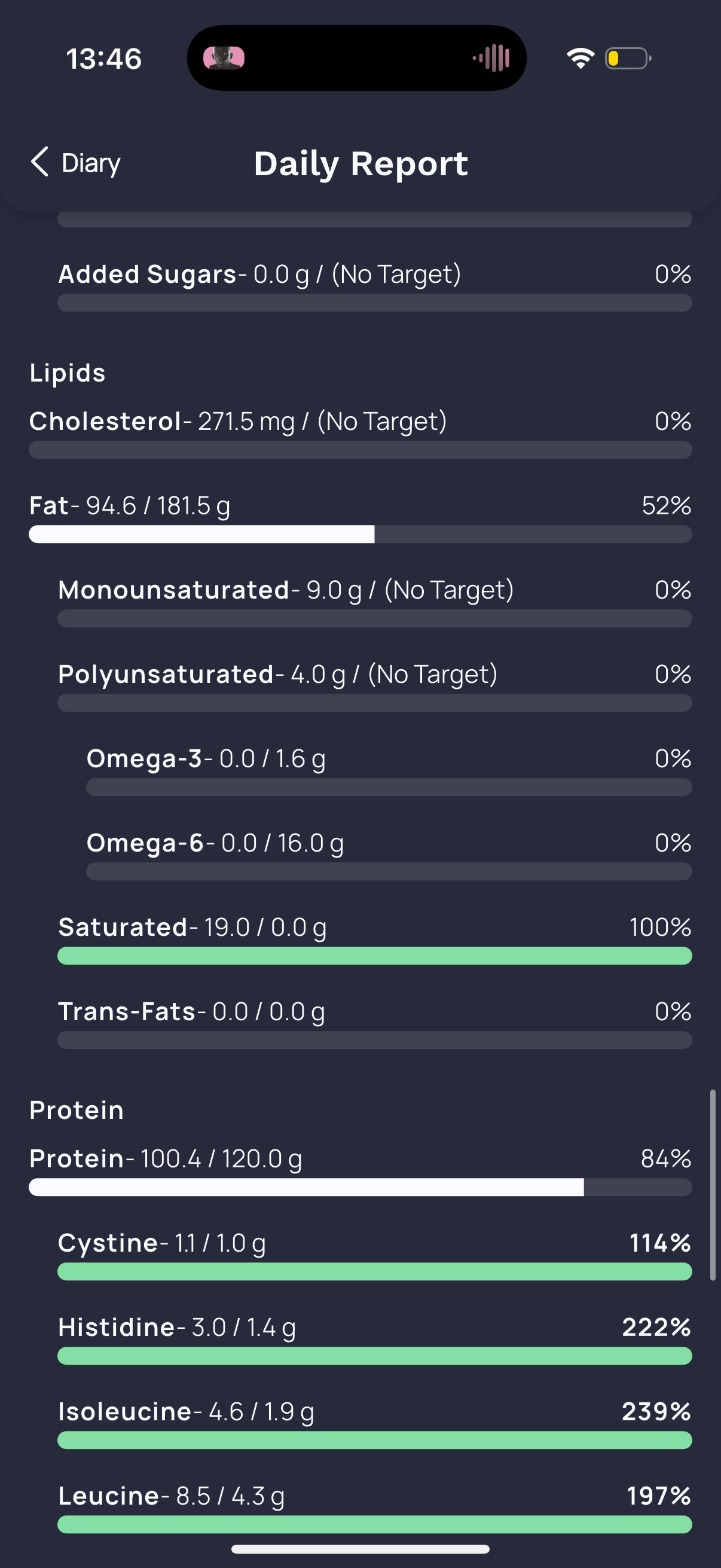
Task: Tap the album thumbnail in Dynamic Island
Action: pyautogui.click(x=224, y=59)
